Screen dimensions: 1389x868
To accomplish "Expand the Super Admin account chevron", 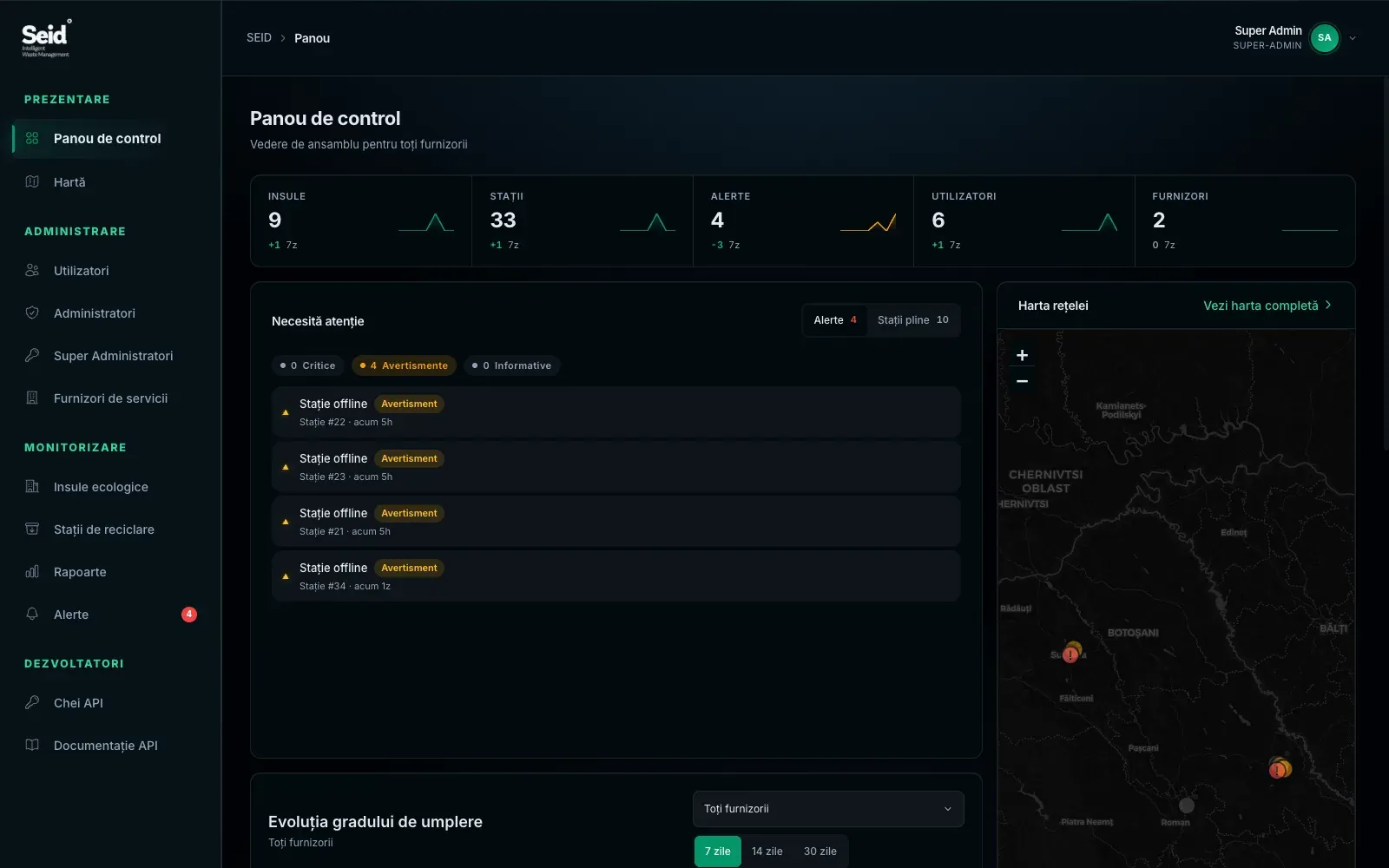I will pyautogui.click(x=1353, y=38).
